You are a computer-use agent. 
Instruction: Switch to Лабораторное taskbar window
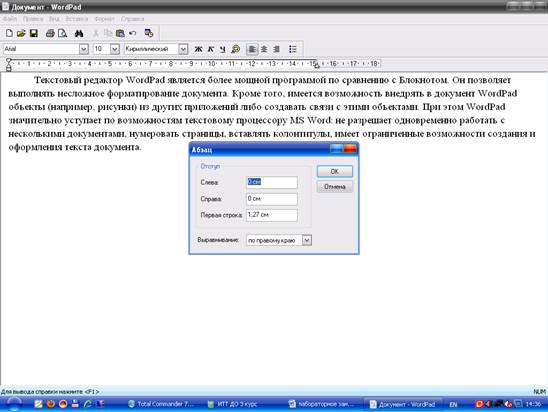click(x=322, y=404)
